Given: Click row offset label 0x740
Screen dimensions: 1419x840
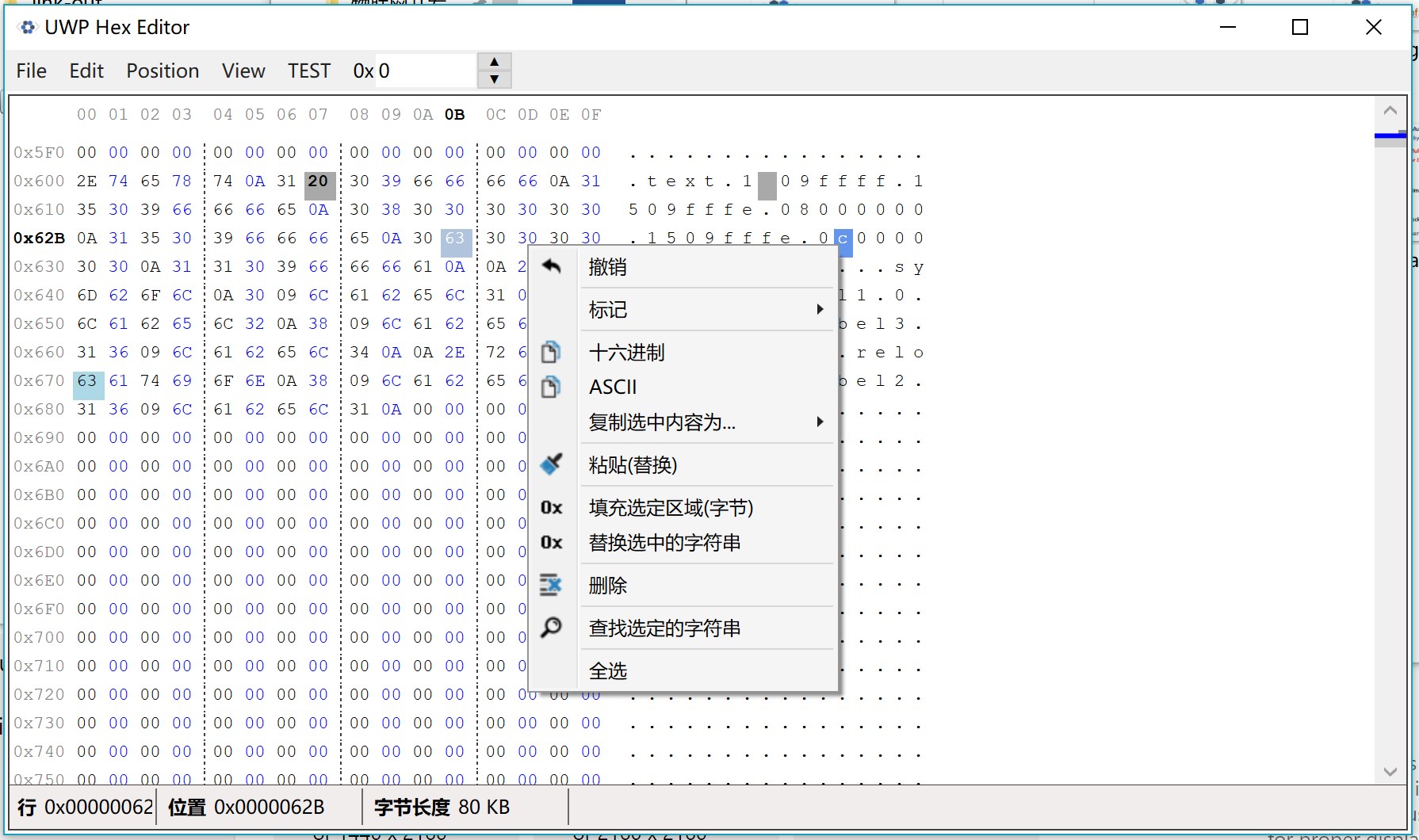Looking at the screenshot, I should point(39,751).
